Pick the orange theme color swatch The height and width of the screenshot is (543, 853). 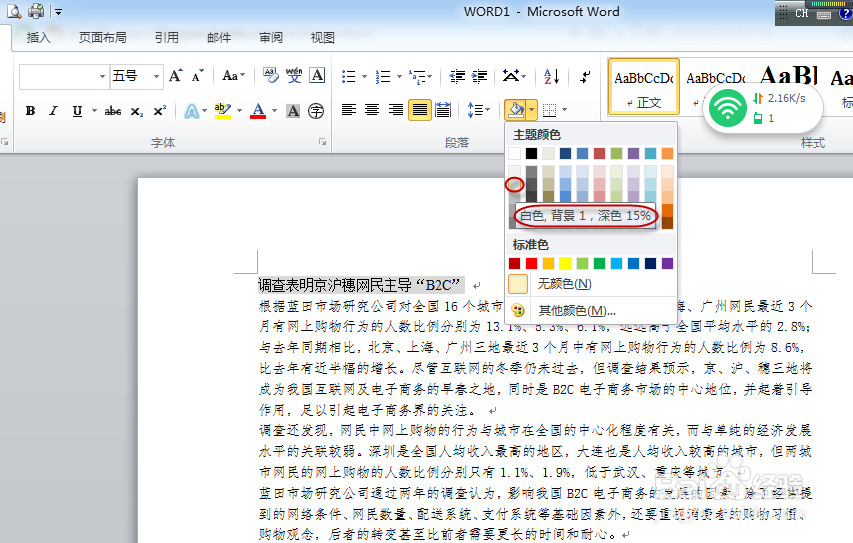667,153
